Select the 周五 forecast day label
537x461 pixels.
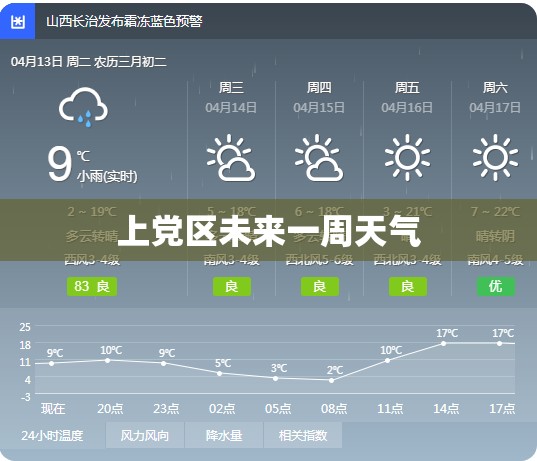pos(407,88)
